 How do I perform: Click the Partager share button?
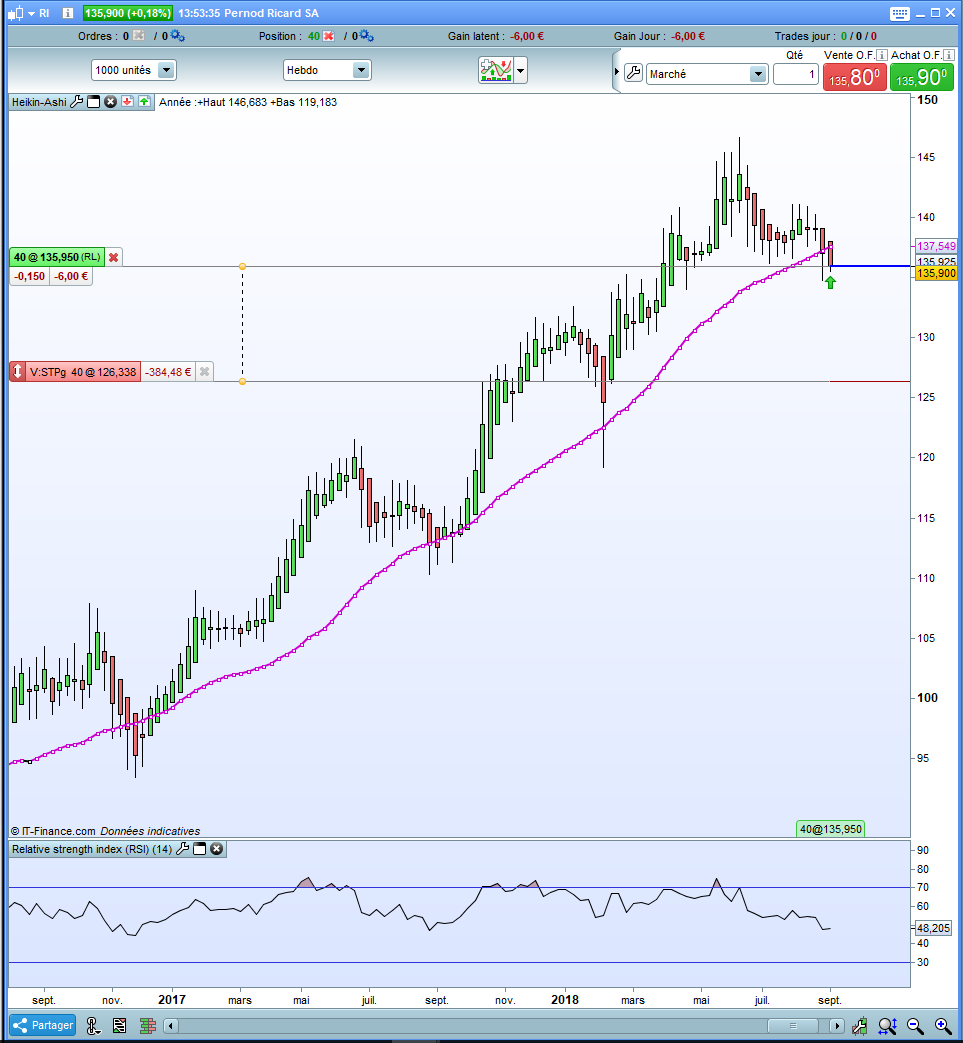pos(42,1025)
